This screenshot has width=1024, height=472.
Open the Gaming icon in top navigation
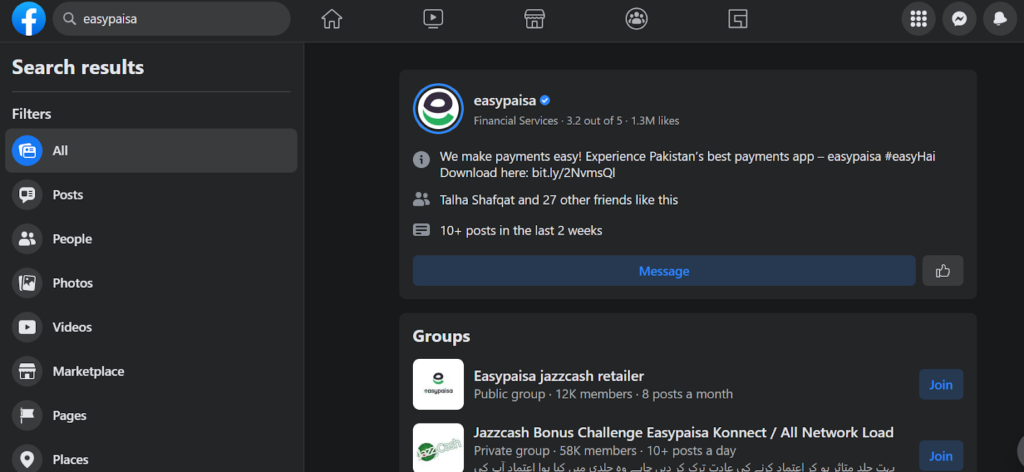tap(738, 19)
